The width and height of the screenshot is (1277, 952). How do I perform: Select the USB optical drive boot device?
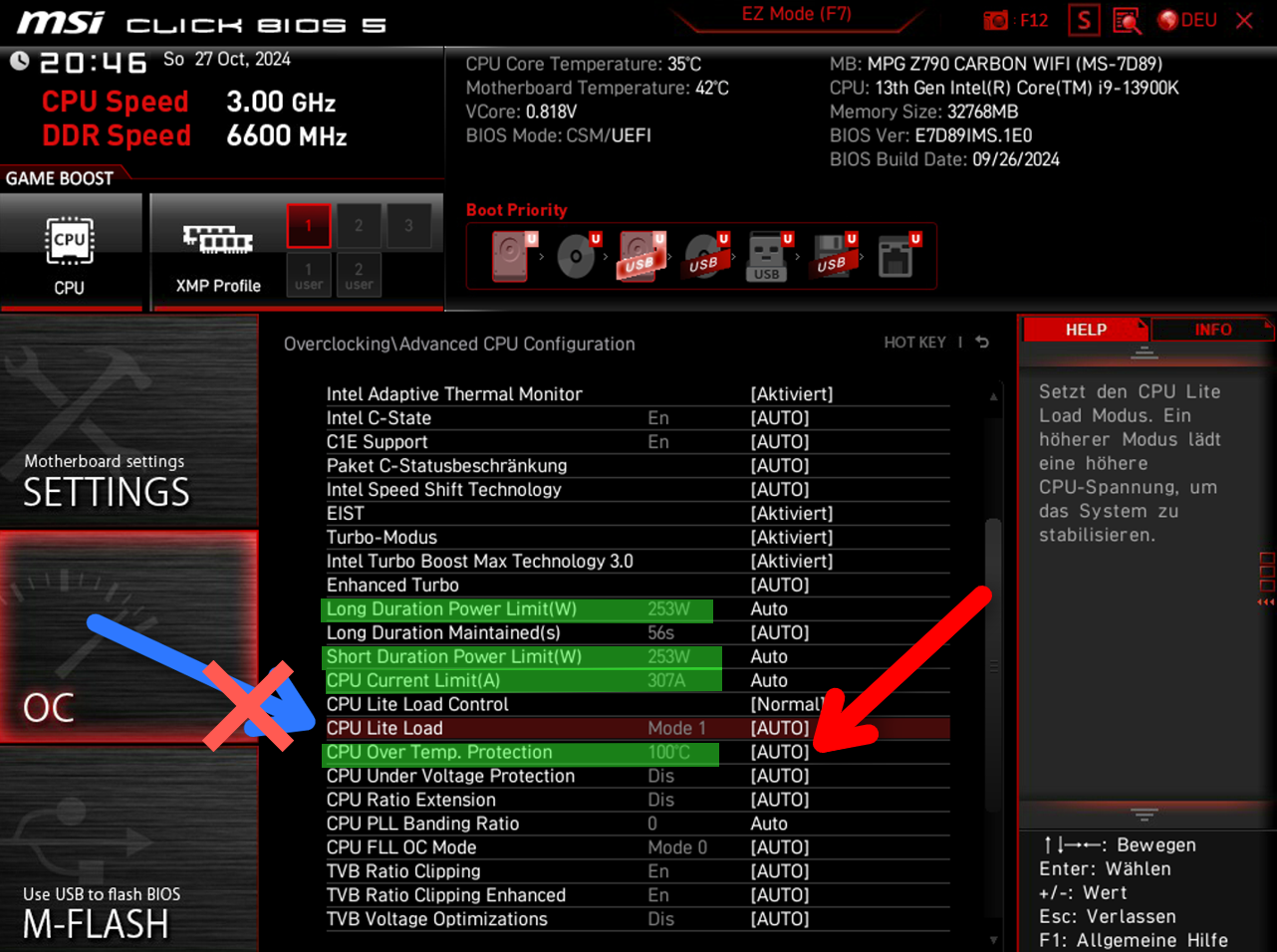click(x=705, y=256)
